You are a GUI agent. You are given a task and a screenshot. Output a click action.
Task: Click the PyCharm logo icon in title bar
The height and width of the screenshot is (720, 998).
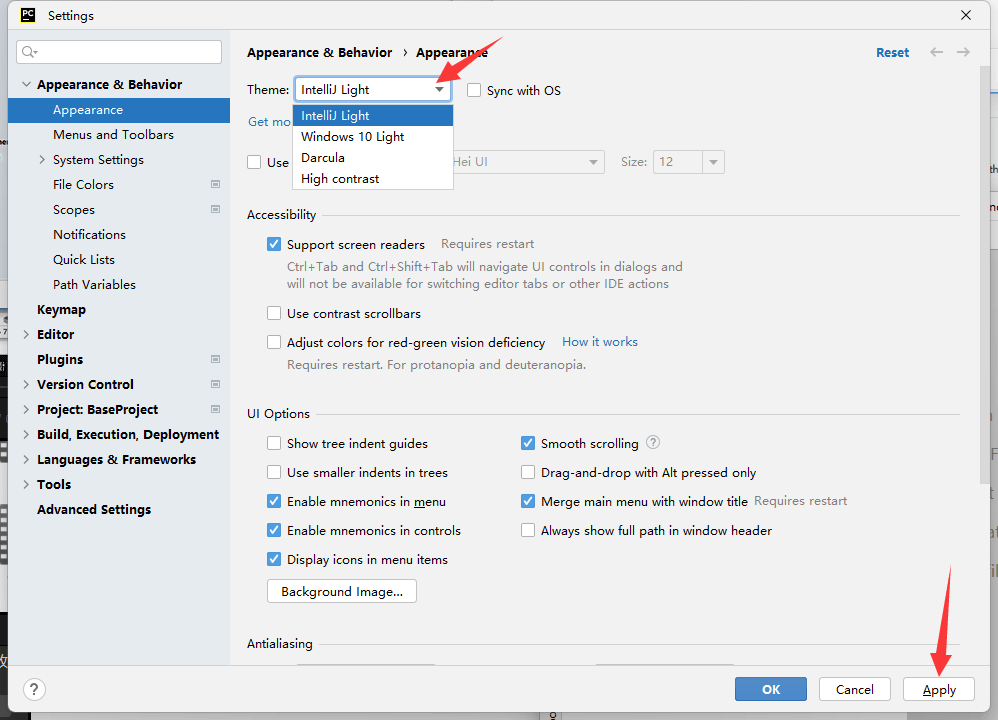(28, 15)
